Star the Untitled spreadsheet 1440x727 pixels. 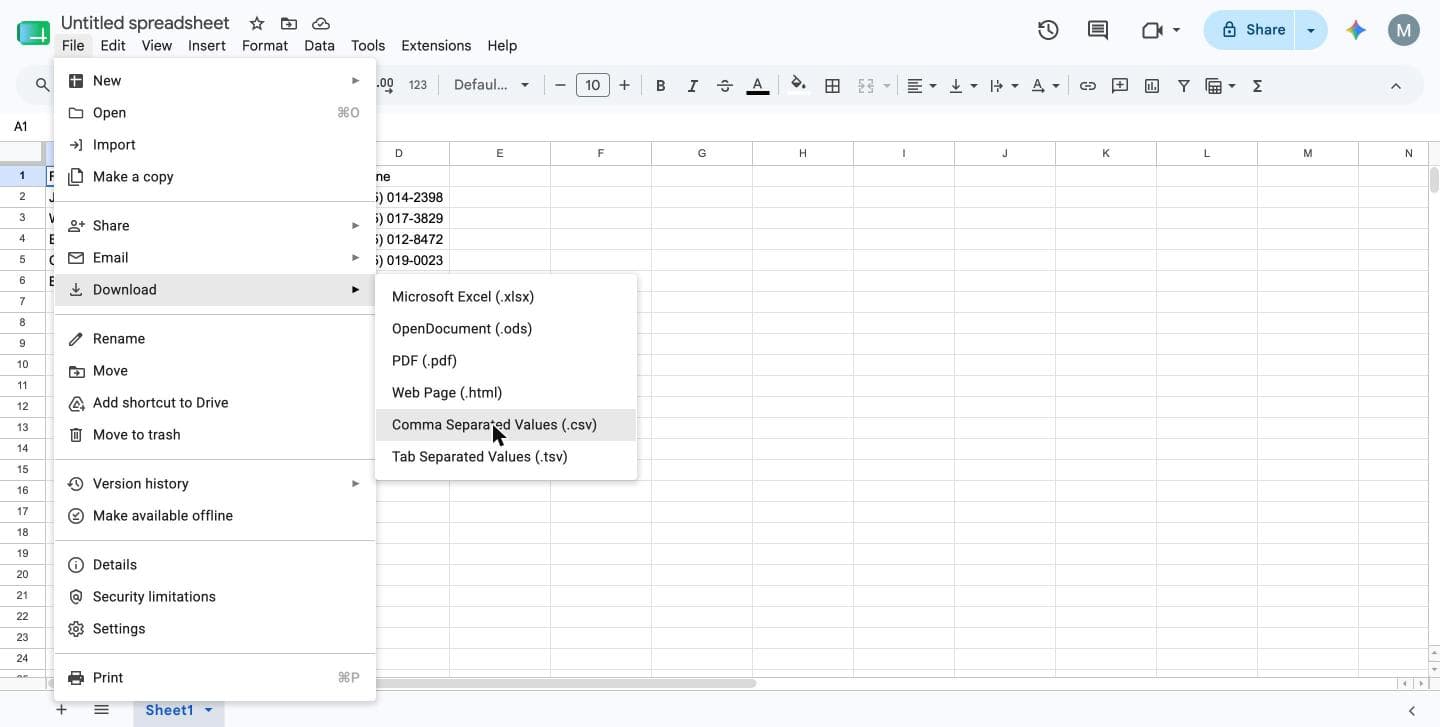[257, 23]
